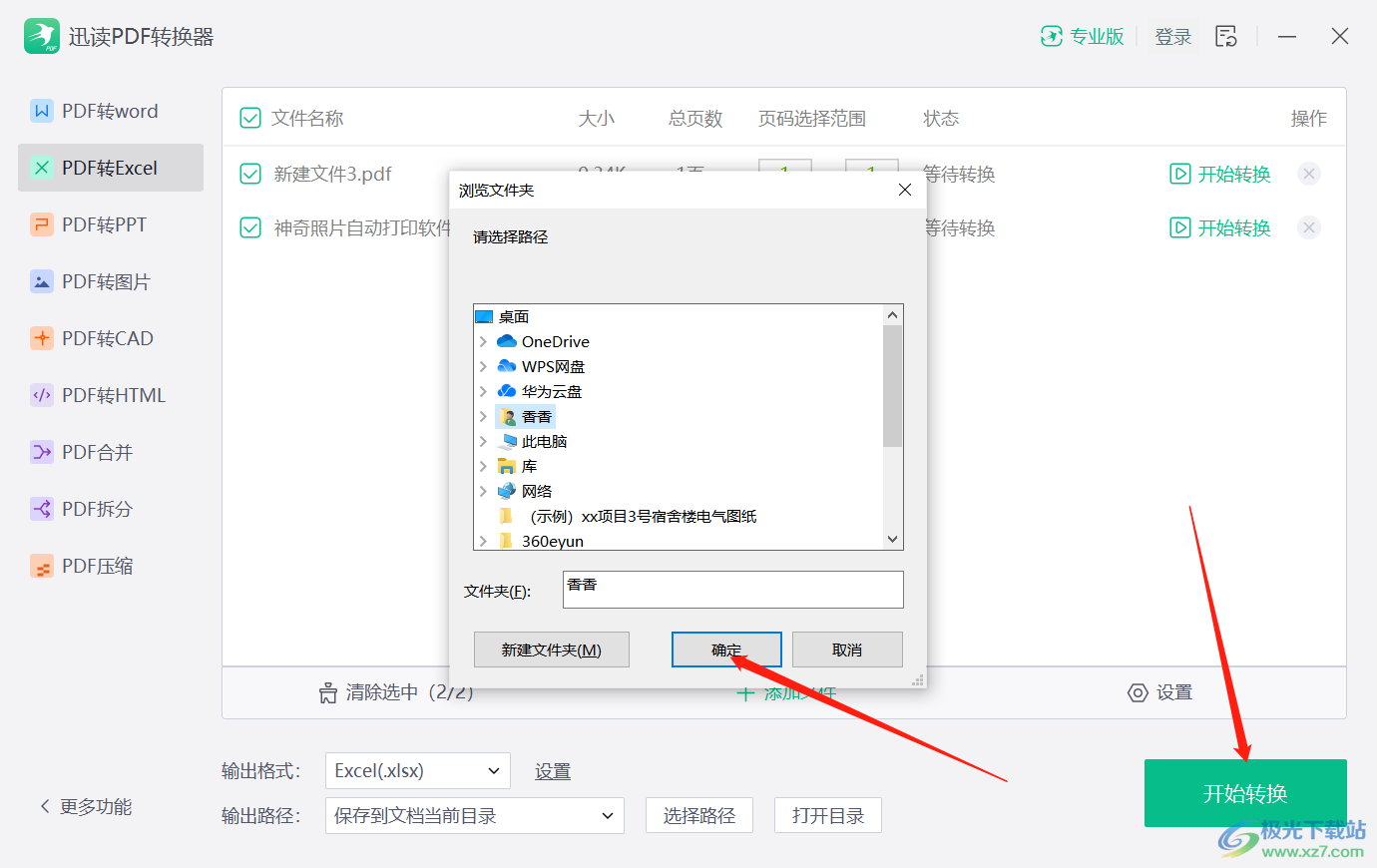The height and width of the screenshot is (868, 1377).
Task: Open the 输出格式 Excel(.xlsx) dropdown
Action: click(x=418, y=770)
